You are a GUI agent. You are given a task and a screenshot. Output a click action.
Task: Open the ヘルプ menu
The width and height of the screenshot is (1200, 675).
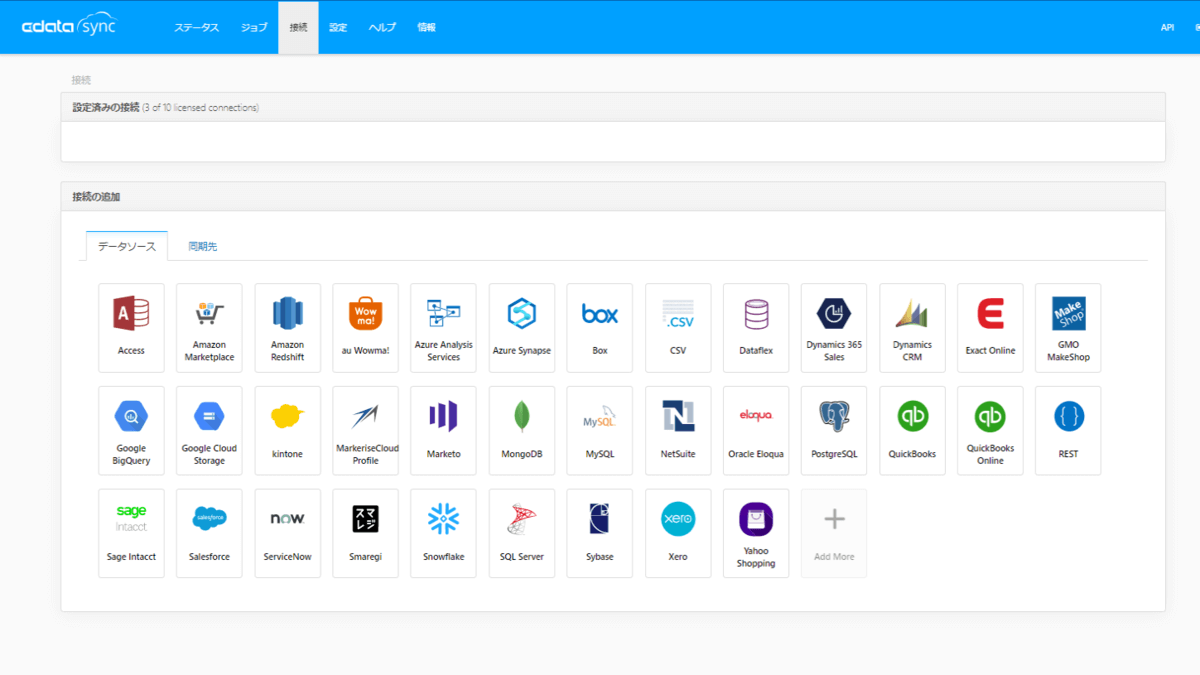click(x=382, y=27)
